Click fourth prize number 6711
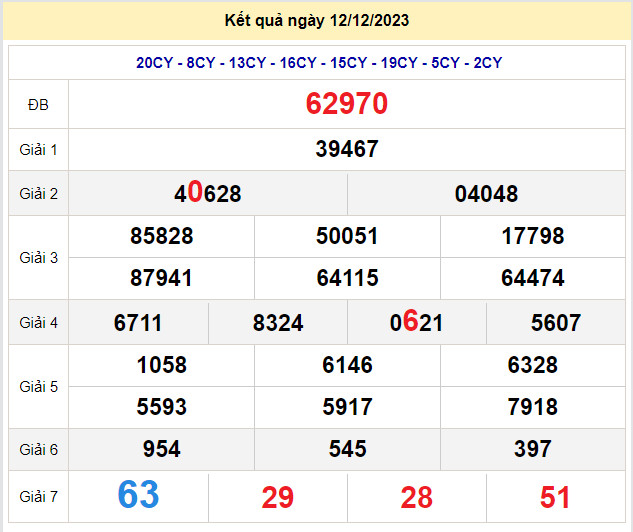The image size is (633, 532). click(138, 323)
